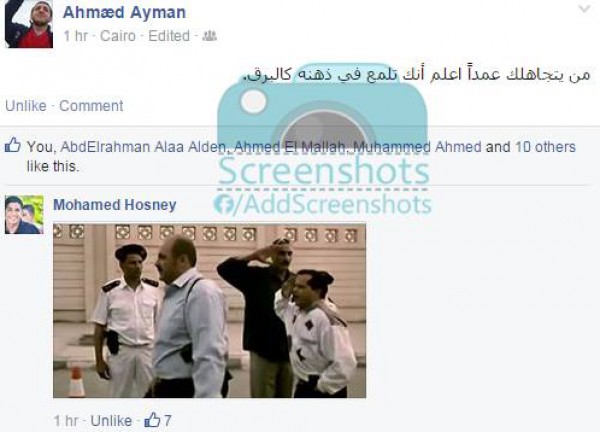Unlike the post by Ahmæd Ayman

(x=26, y=106)
